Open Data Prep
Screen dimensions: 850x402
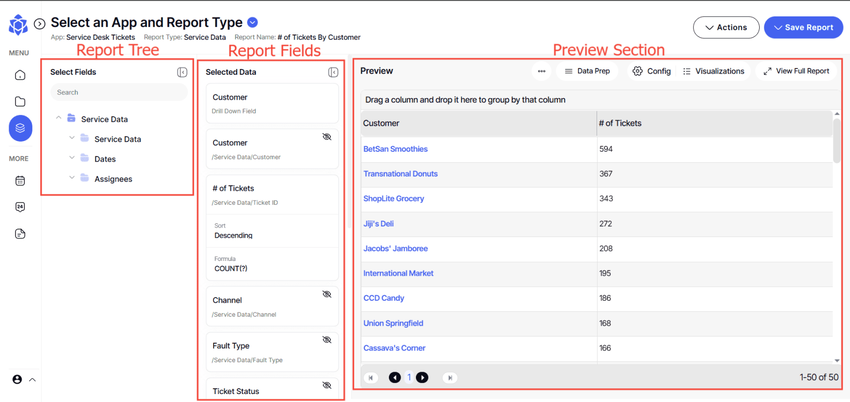pyautogui.click(x=587, y=71)
